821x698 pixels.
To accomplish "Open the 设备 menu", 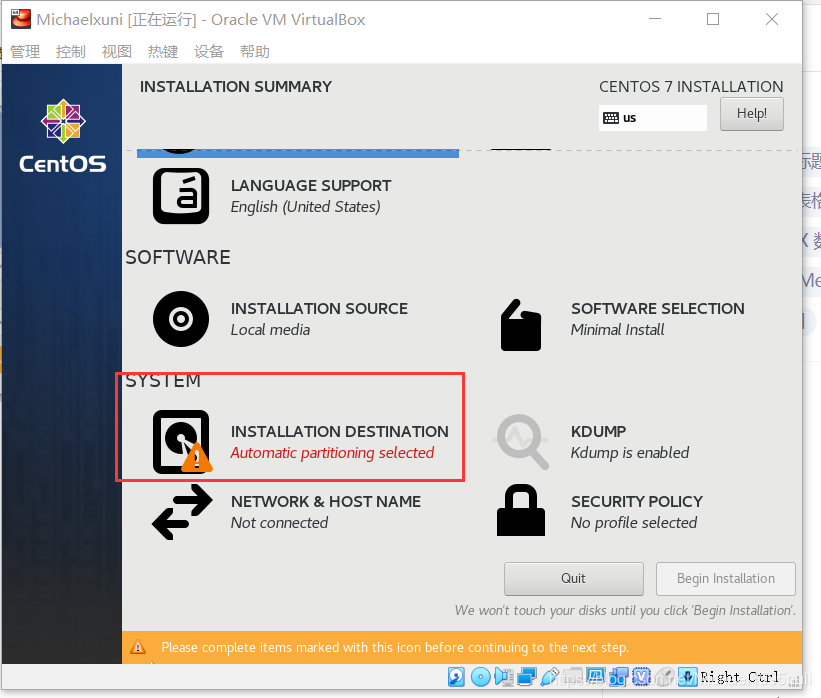I will (x=209, y=51).
